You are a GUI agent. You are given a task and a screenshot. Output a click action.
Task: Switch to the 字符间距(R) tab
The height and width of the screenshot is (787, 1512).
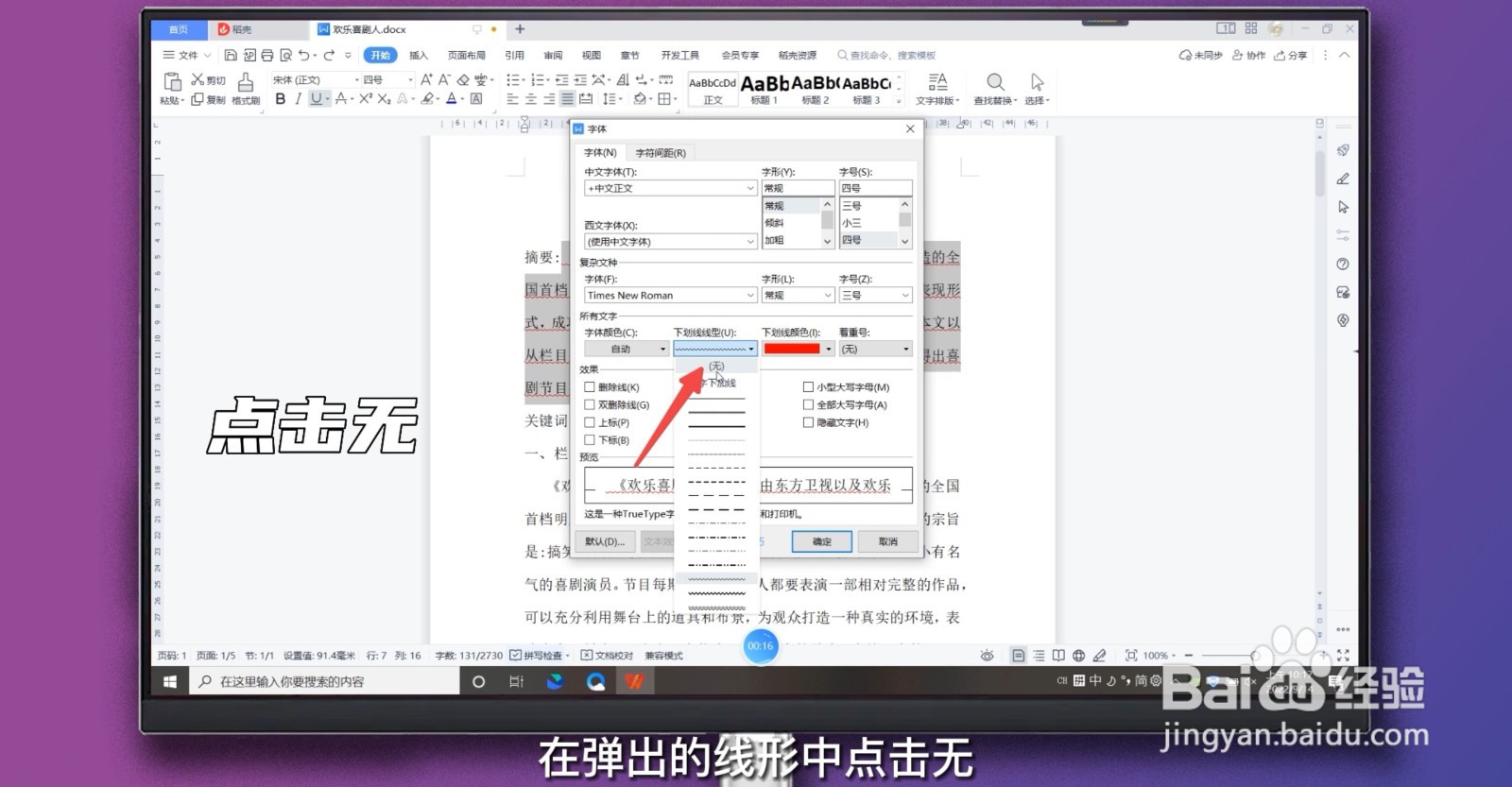pyautogui.click(x=661, y=152)
